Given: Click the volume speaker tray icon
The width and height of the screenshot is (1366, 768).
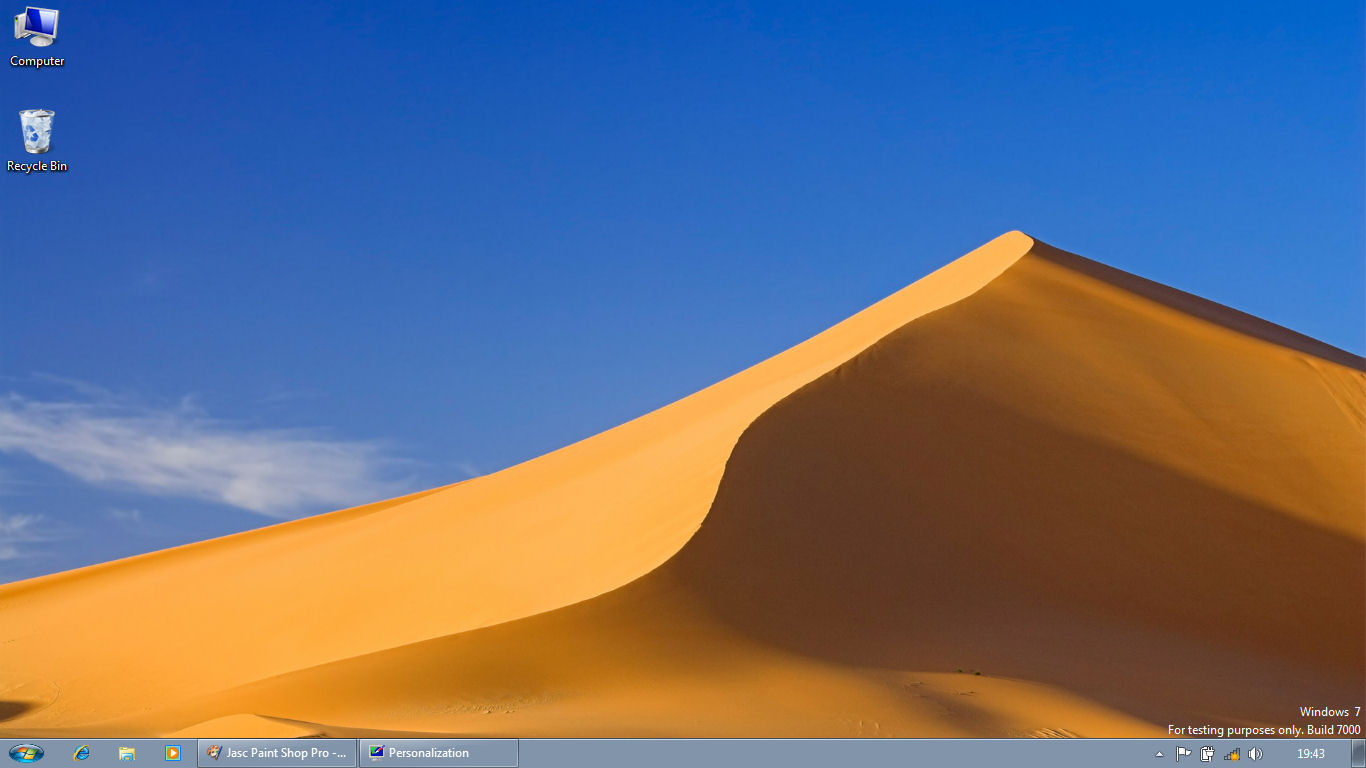Looking at the screenshot, I should coord(1256,754).
